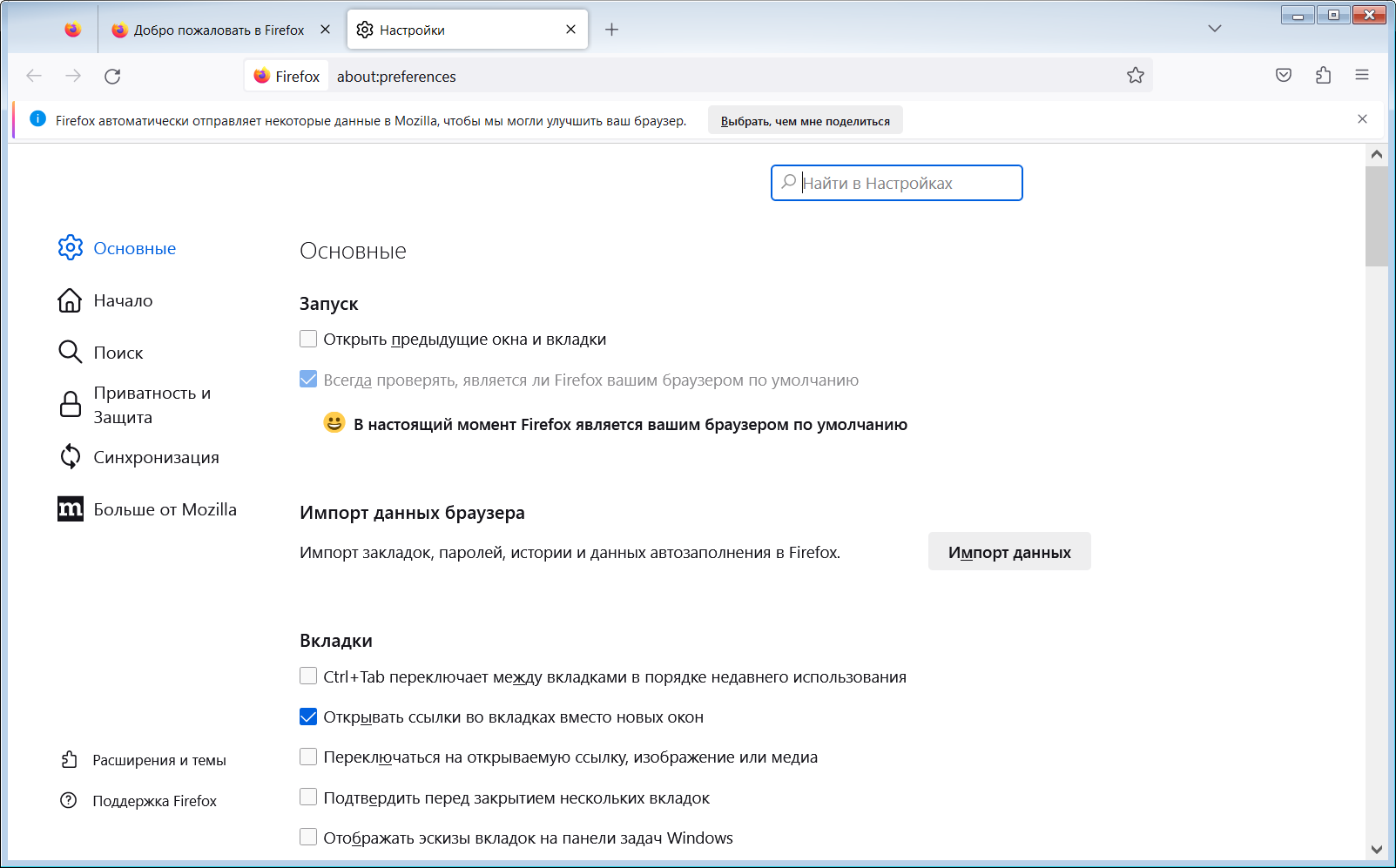Viewport: 1396px width, 868px height.
Task: Open a new tab with plus icon
Action: click(x=611, y=30)
